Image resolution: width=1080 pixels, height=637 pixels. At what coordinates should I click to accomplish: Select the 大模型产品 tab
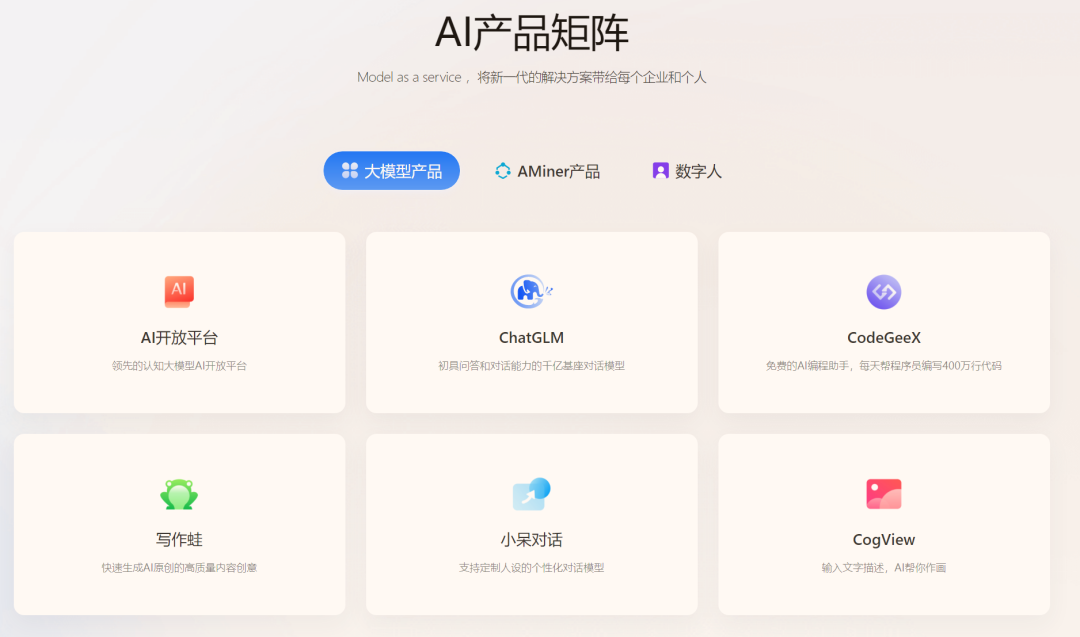pyautogui.click(x=392, y=171)
